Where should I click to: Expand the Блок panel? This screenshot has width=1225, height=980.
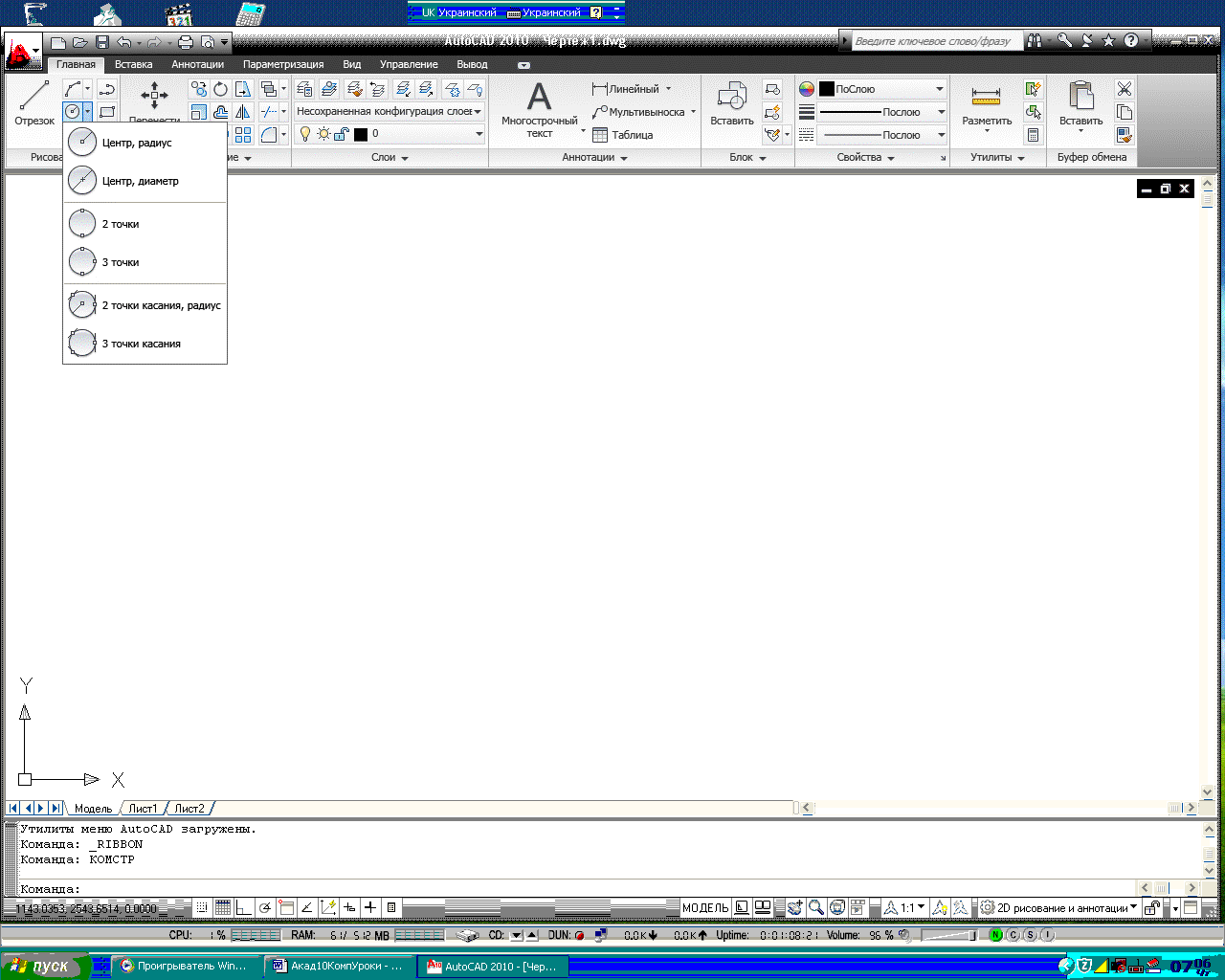(747, 158)
